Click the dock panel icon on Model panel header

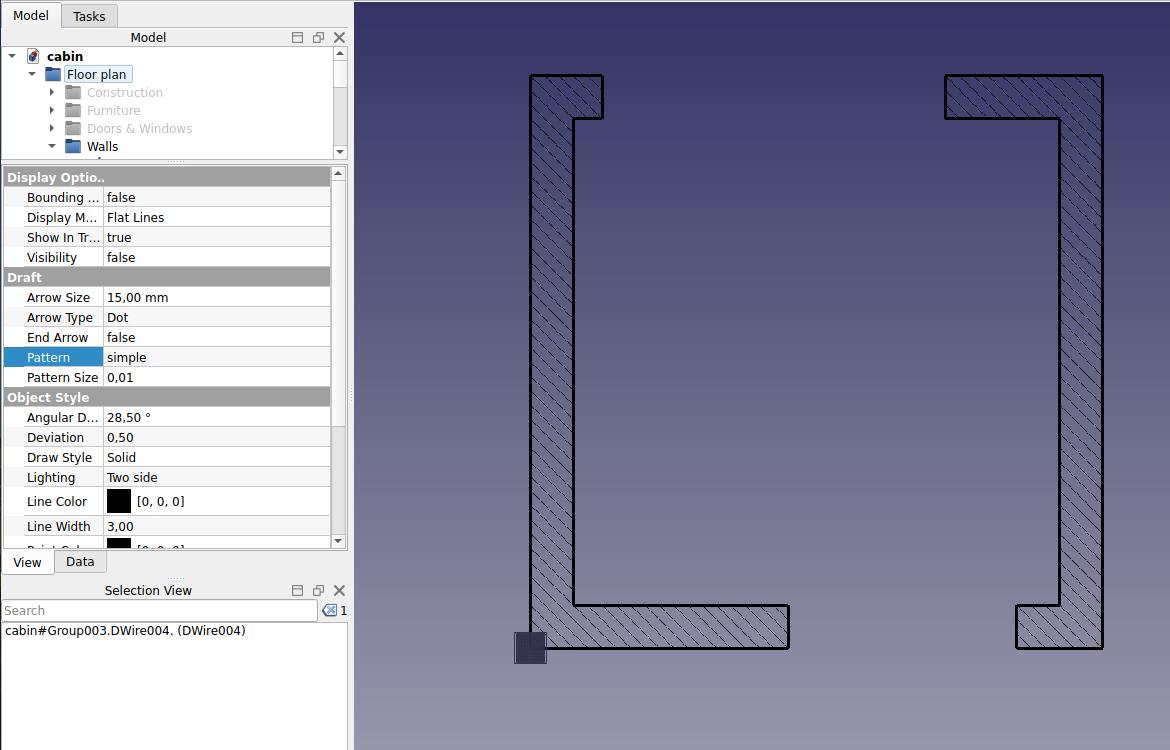(297, 37)
